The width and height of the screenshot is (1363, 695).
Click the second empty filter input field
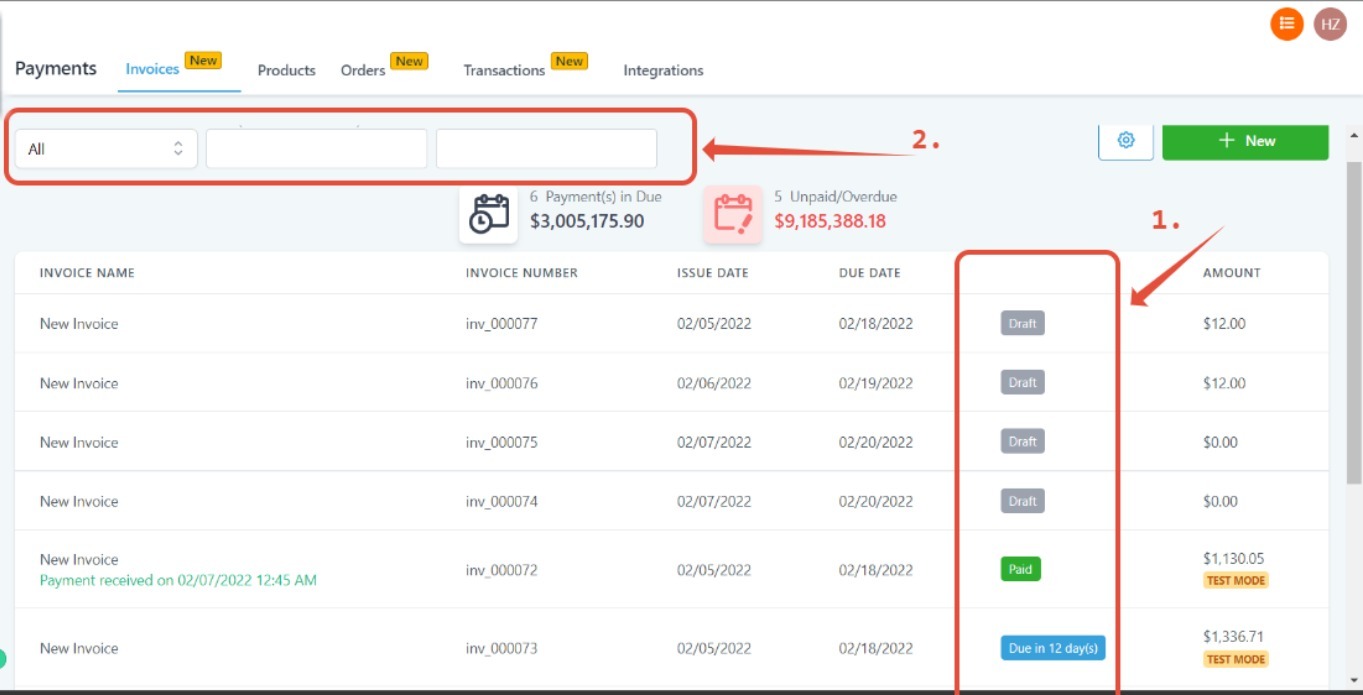[x=546, y=149]
